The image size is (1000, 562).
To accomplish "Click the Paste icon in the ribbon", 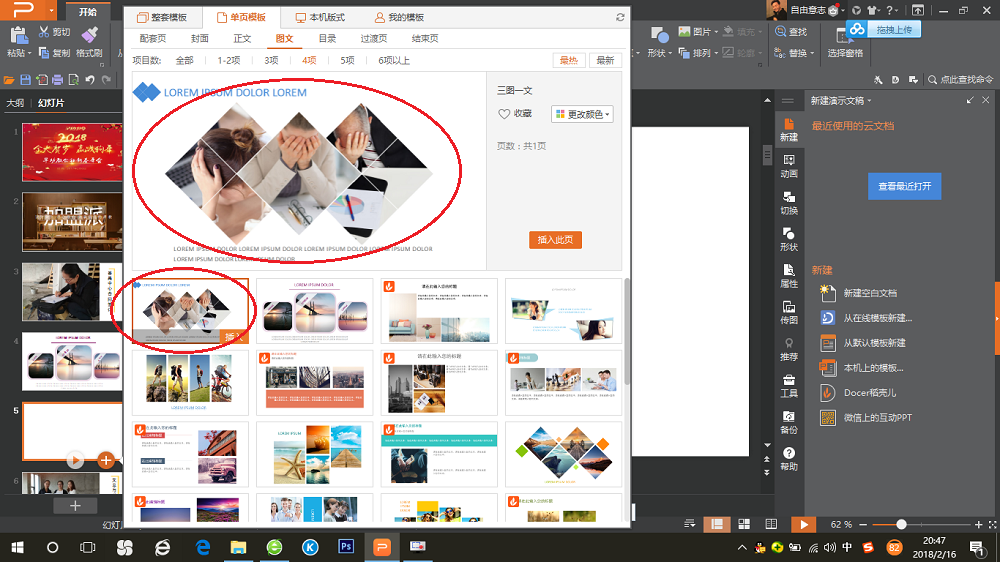I will point(18,35).
